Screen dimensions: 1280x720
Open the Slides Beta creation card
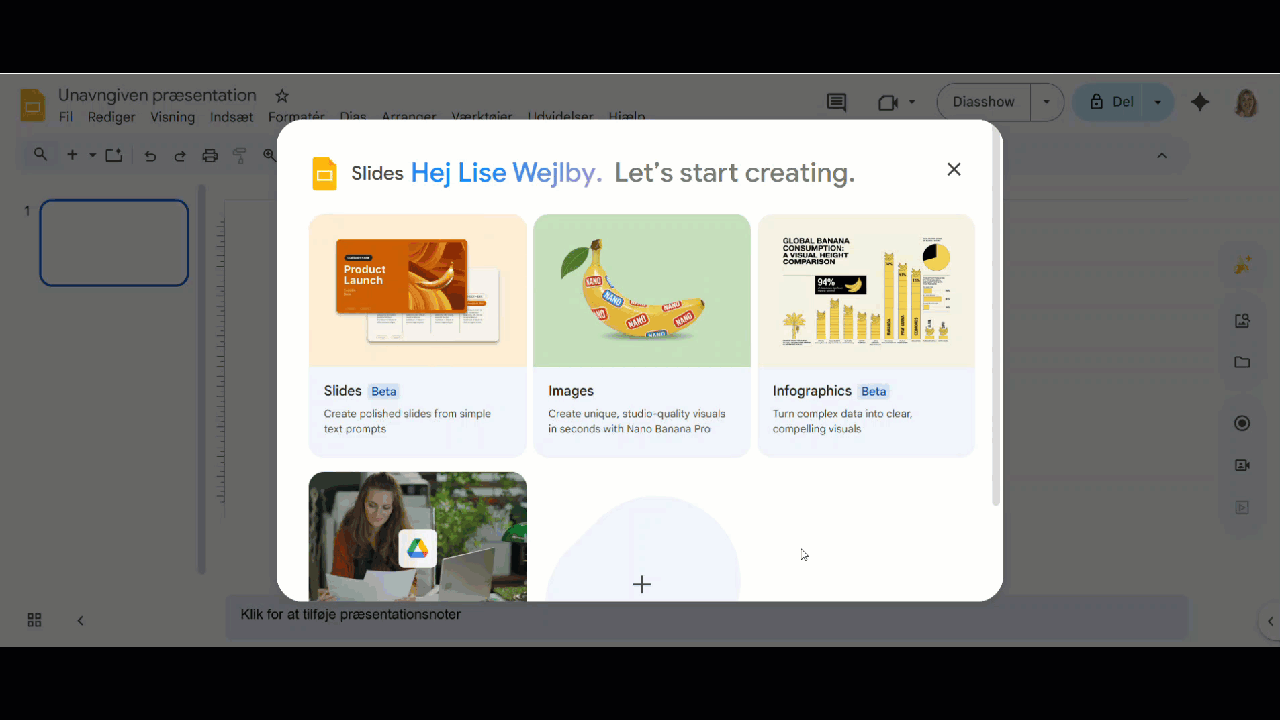coord(418,336)
